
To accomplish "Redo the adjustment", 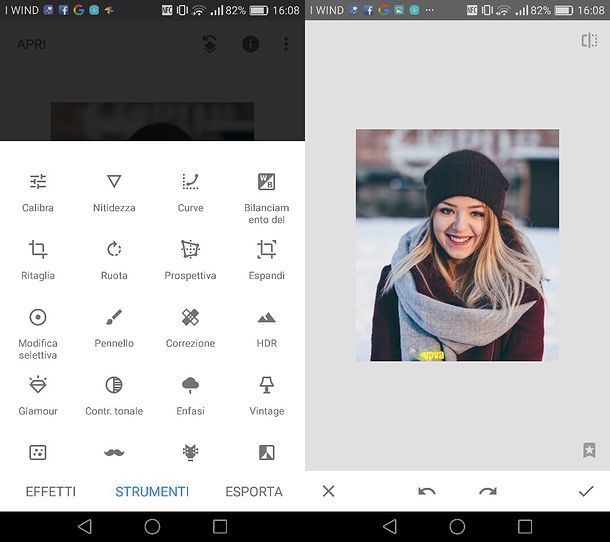I will pos(488,491).
